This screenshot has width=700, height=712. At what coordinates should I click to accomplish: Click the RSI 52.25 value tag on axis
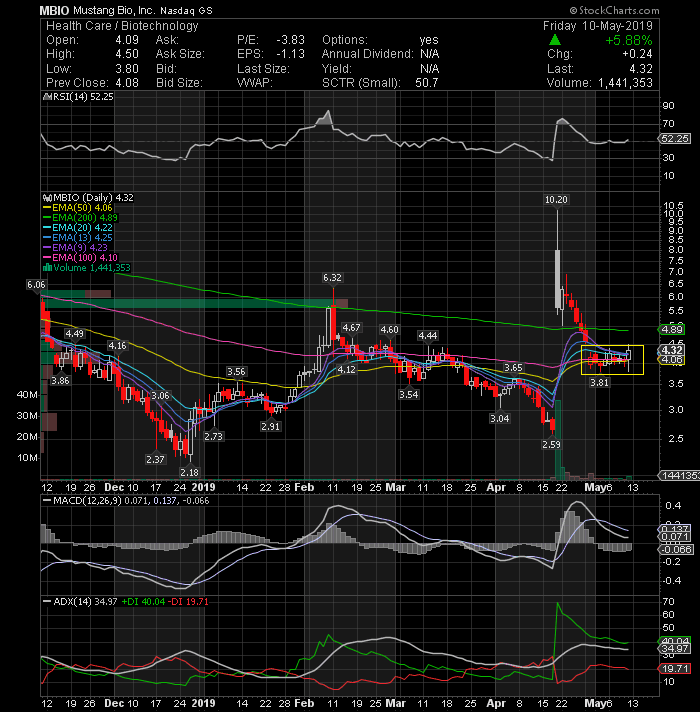tap(675, 138)
